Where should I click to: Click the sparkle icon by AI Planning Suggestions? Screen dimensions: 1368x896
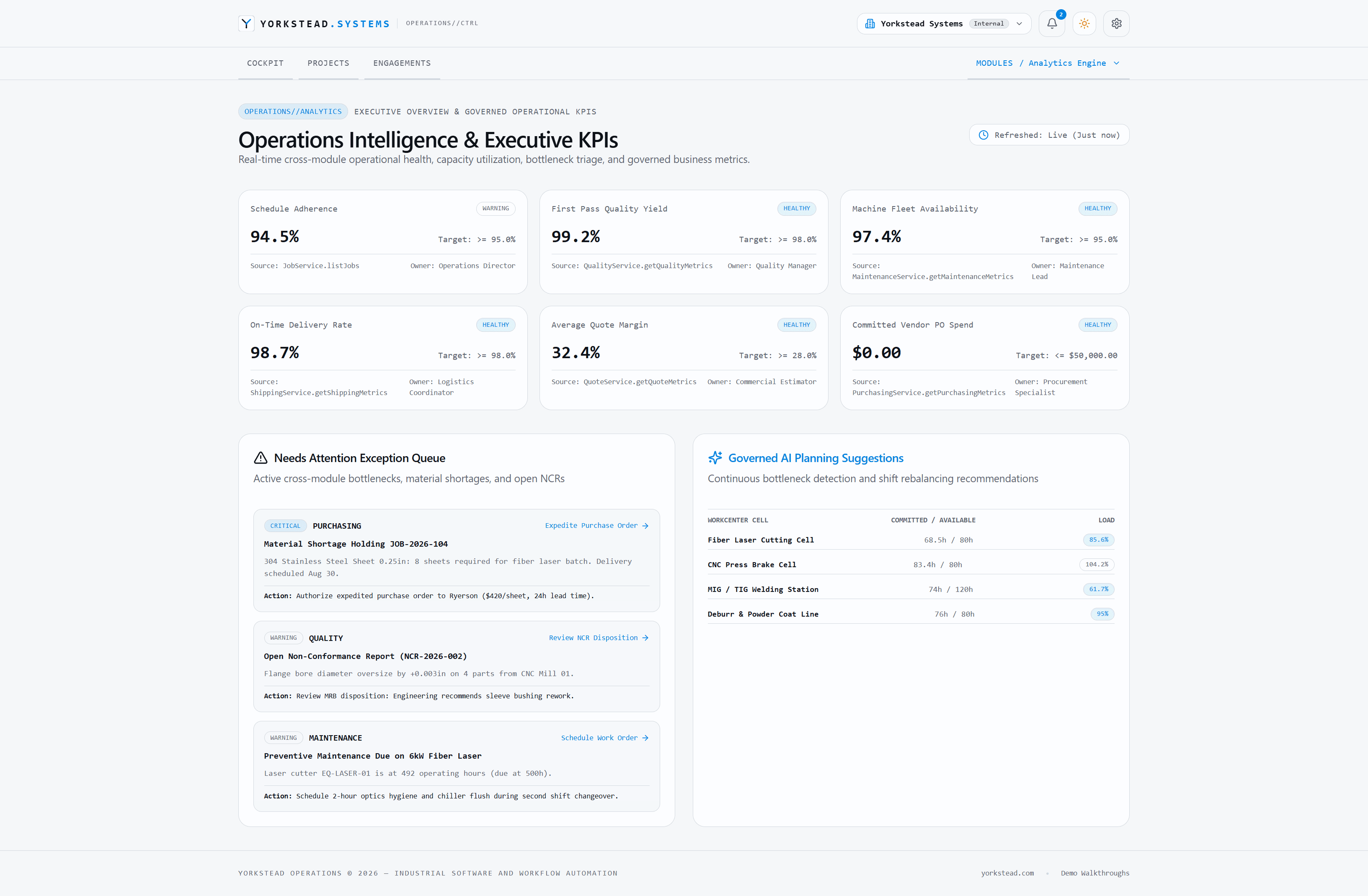[x=715, y=458]
